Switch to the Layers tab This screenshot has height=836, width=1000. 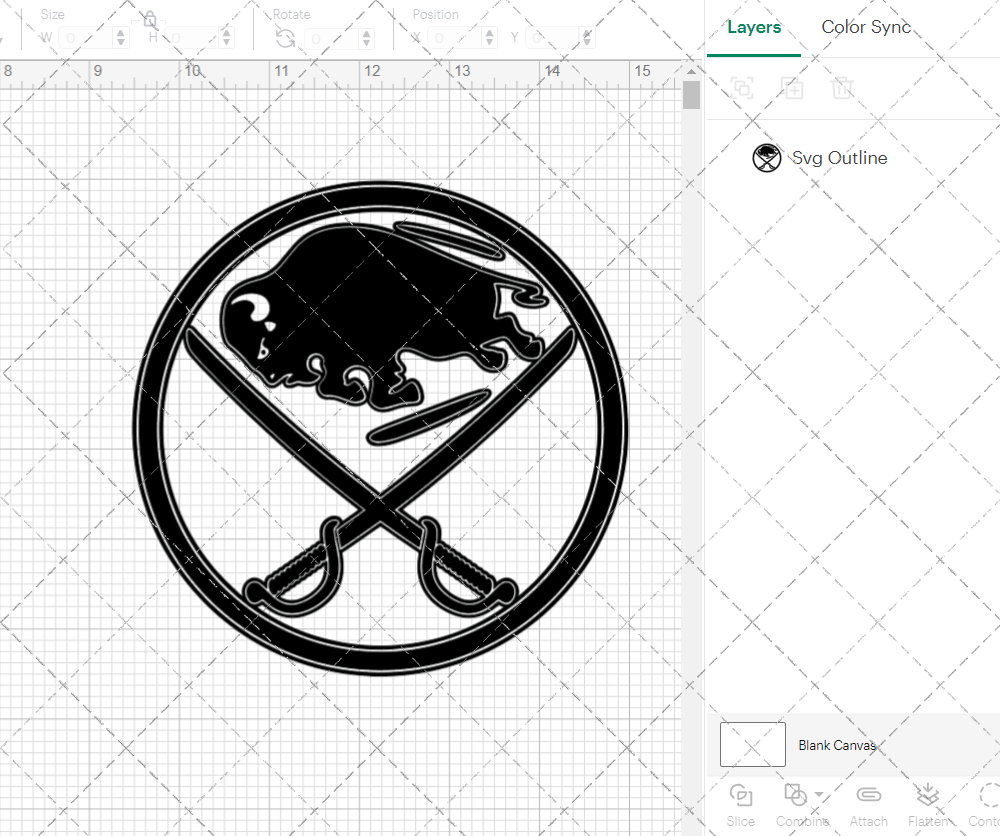coord(754,27)
